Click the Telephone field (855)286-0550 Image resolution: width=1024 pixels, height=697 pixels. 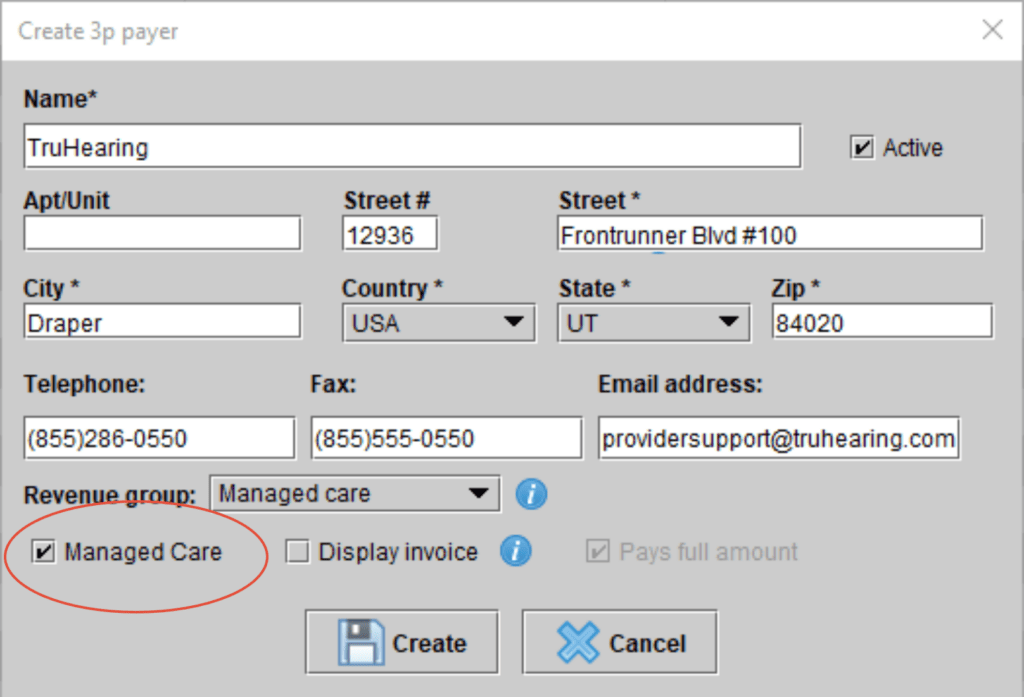(x=159, y=438)
